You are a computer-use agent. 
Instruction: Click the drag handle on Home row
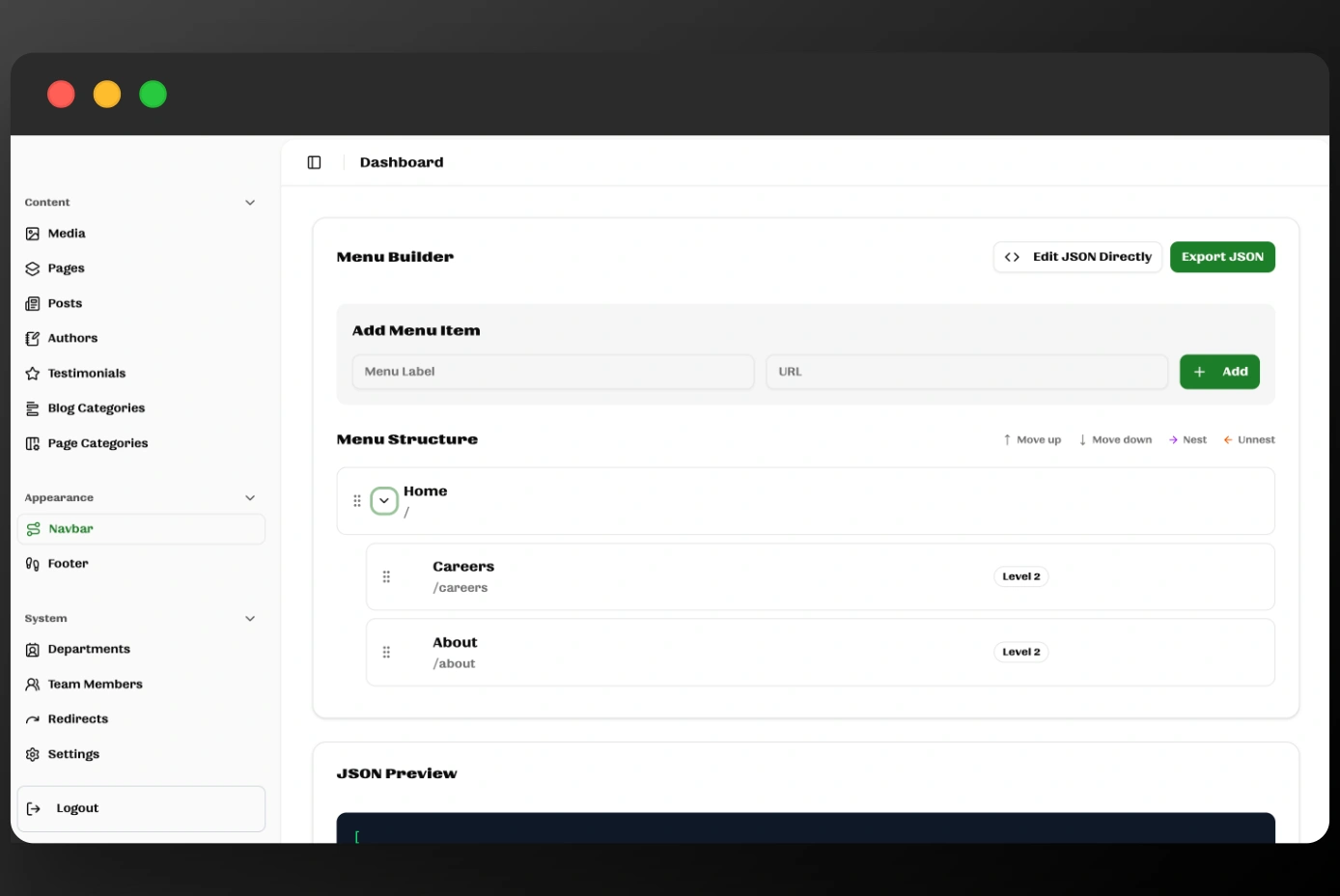click(357, 501)
